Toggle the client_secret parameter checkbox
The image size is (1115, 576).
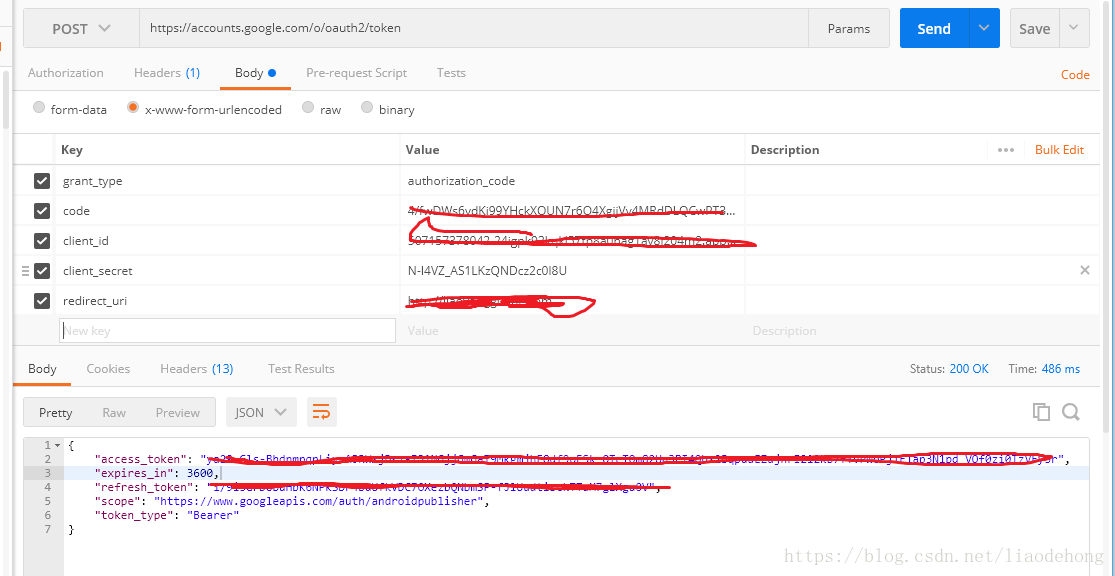[42, 271]
